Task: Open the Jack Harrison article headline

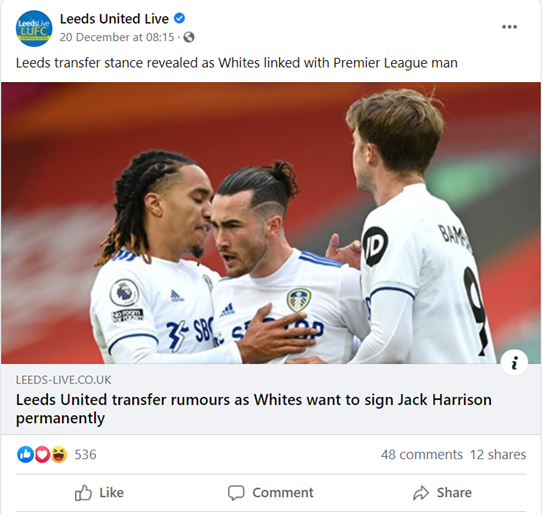Action: tap(254, 409)
